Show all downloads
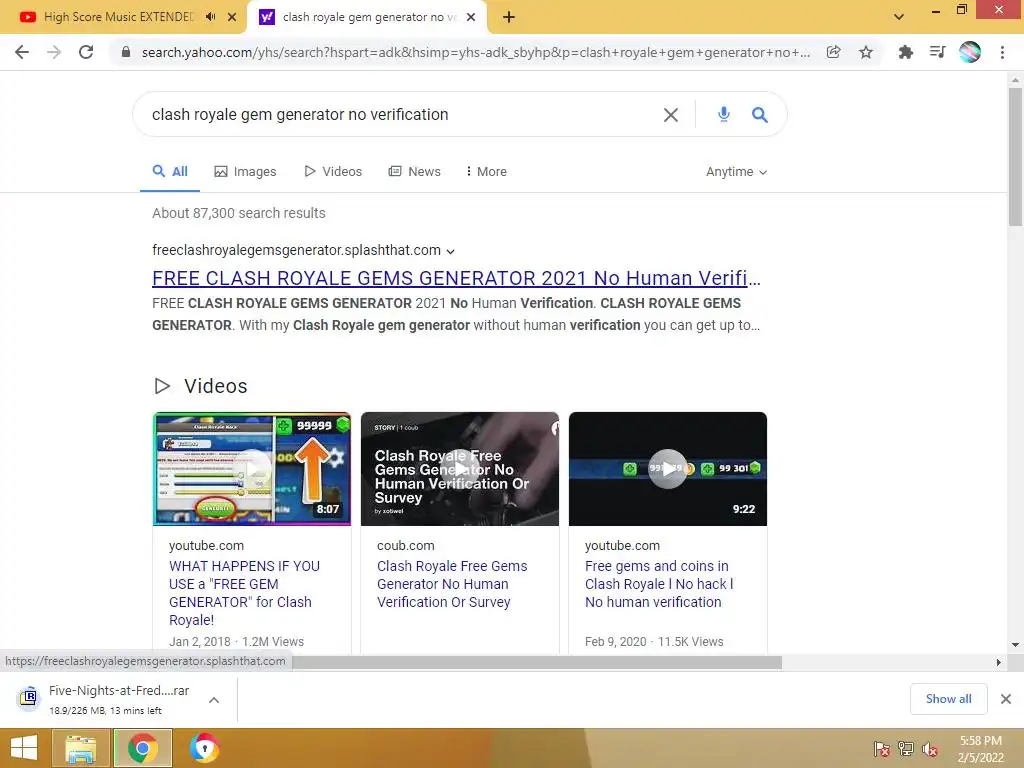The height and width of the screenshot is (768, 1024). 948,699
